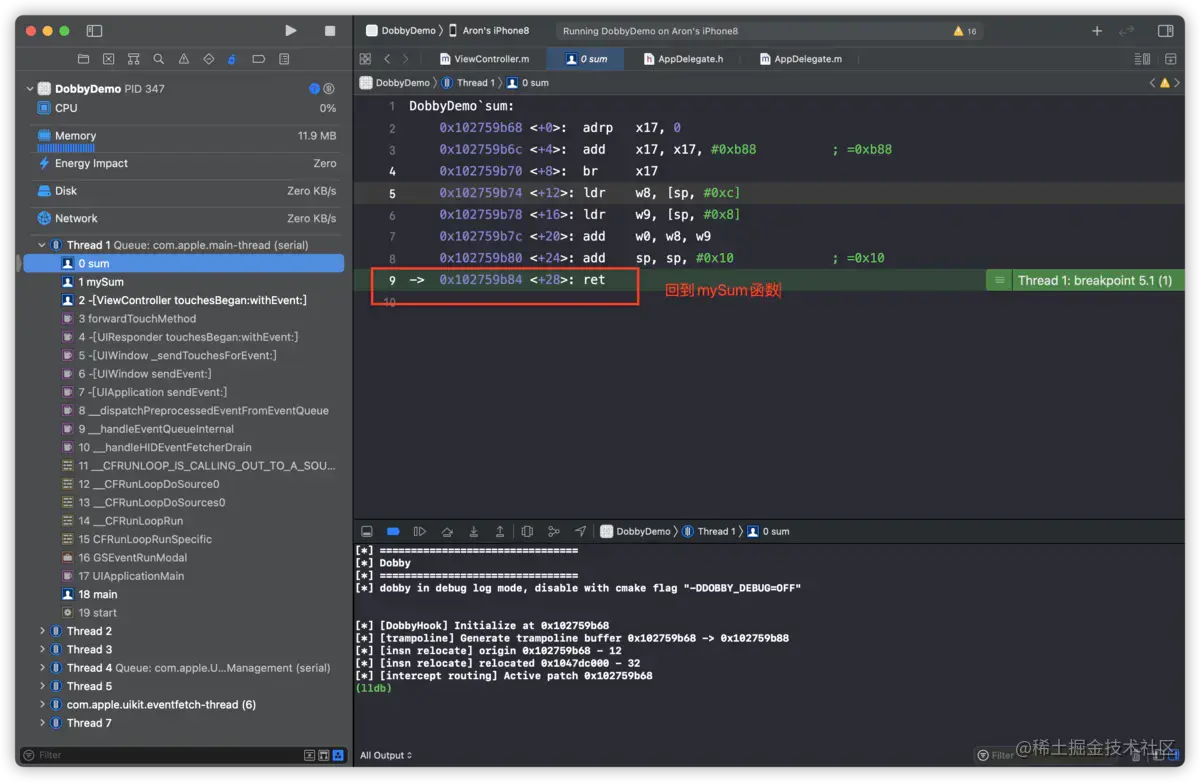Open the CPU gauge
The image size is (1200, 782).
point(186,108)
